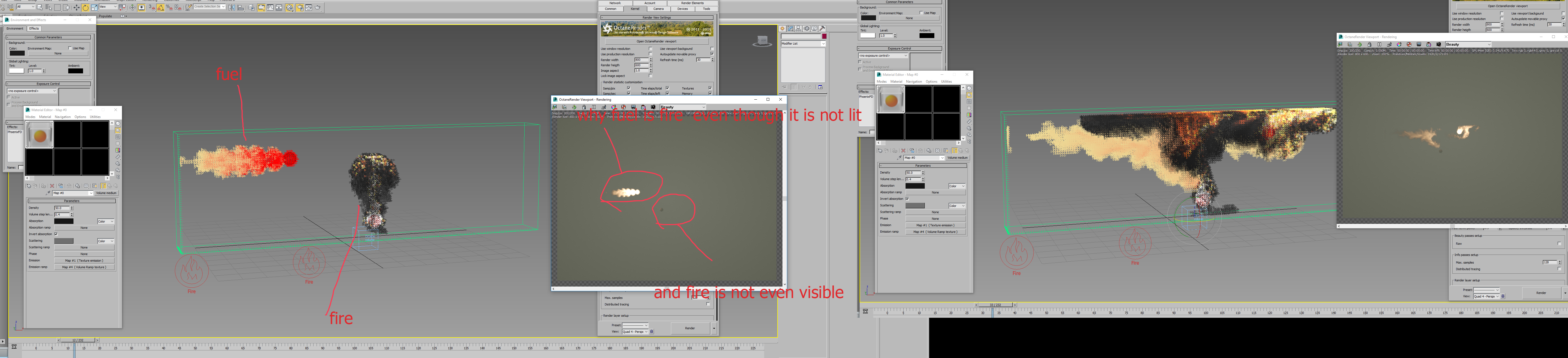Toggle Autoupdate movable proxy checkbox
The image size is (1568, 358).
(x=712, y=54)
